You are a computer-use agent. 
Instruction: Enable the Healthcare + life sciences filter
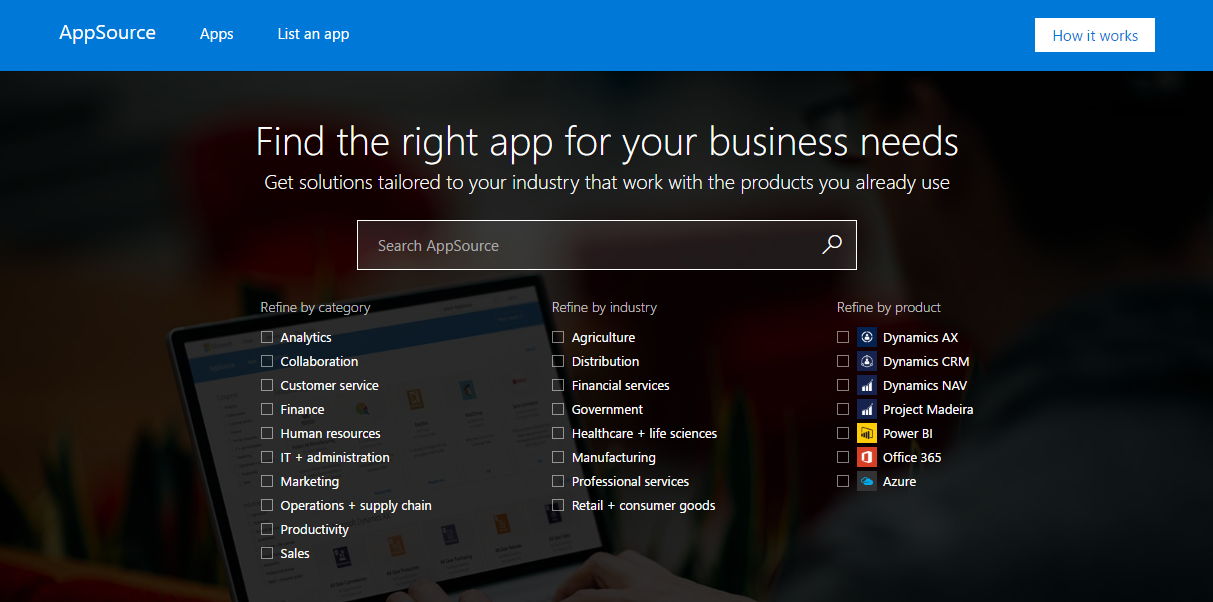(558, 433)
